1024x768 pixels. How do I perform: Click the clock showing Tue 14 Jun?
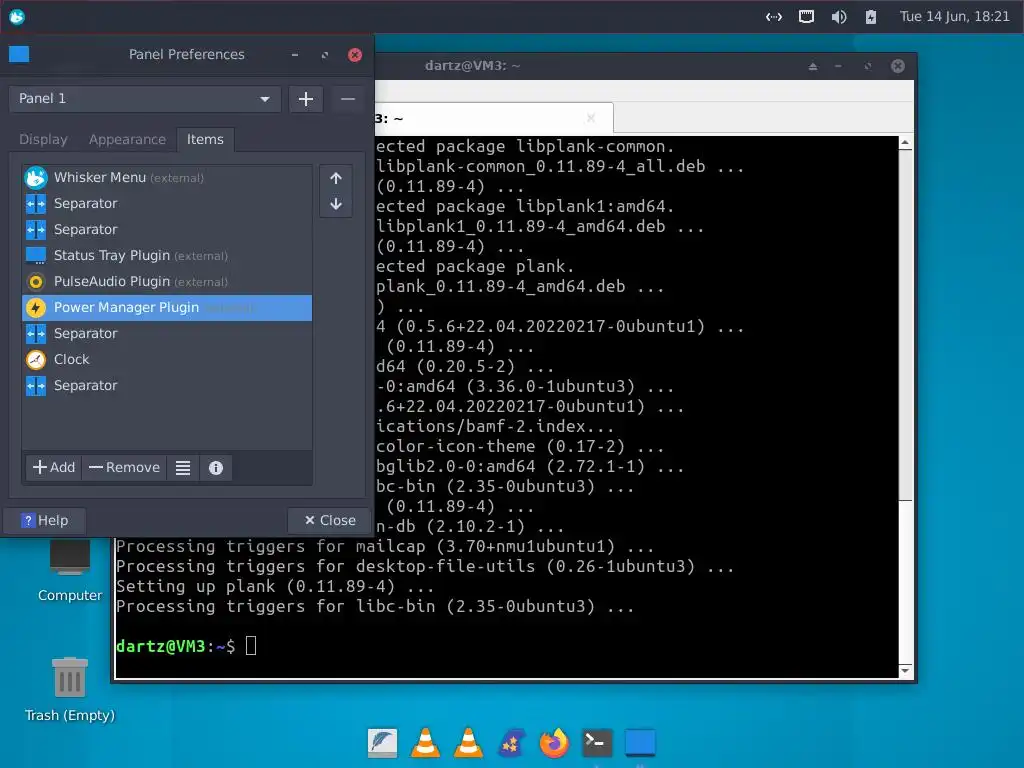[954, 16]
